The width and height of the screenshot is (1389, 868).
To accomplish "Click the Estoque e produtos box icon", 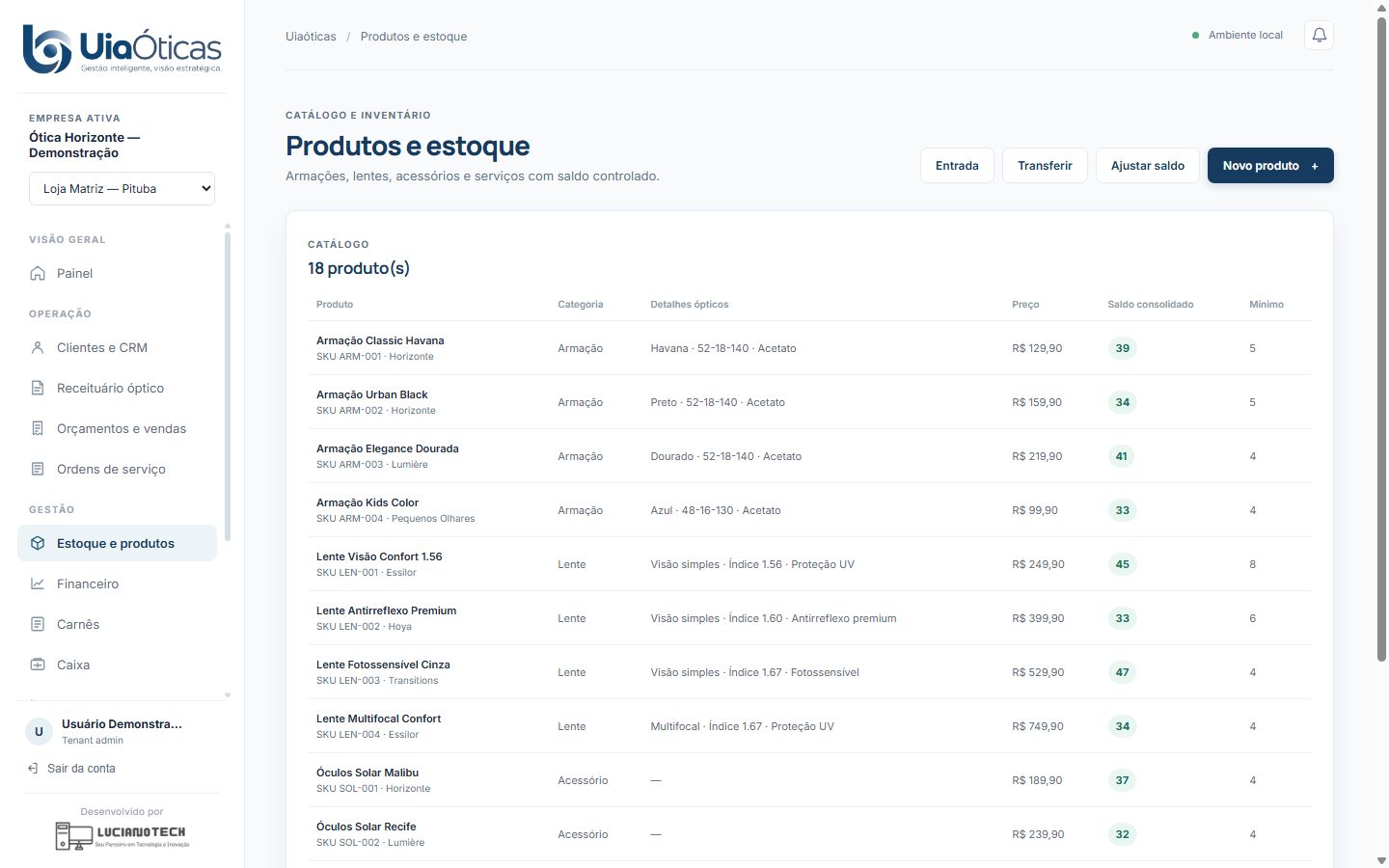I will point(38,543).
